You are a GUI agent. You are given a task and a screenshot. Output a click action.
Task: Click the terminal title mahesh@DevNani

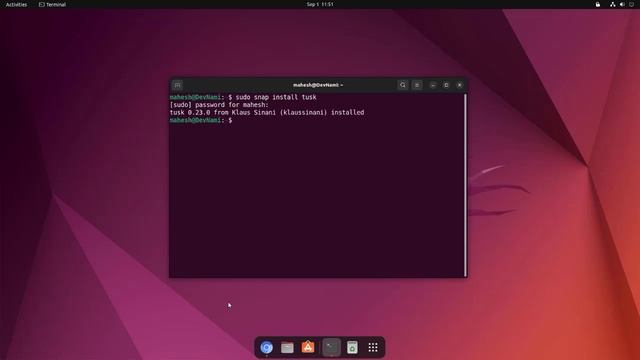click(318, 85)
